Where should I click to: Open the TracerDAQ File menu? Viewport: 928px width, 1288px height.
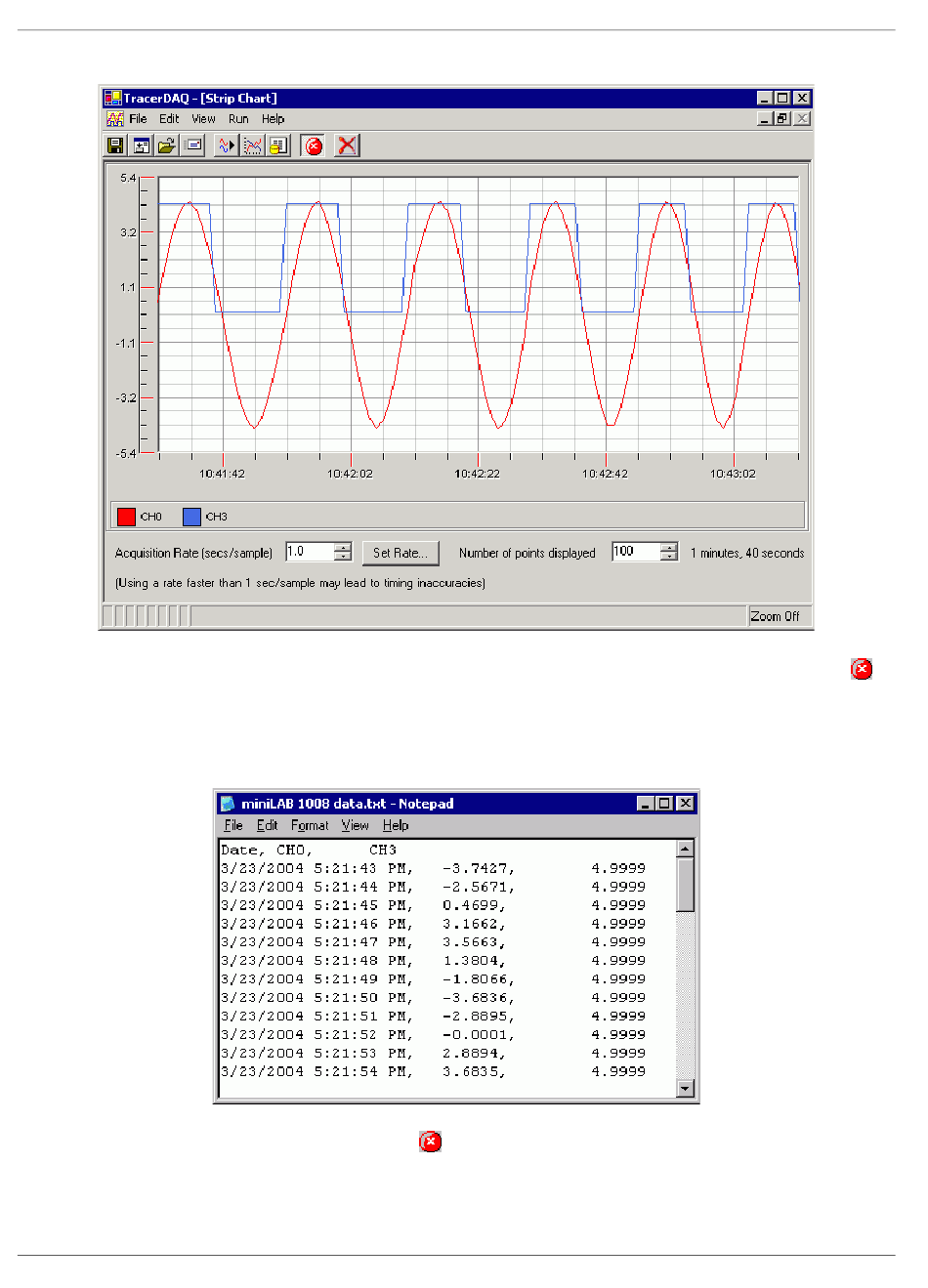[138, 119]
